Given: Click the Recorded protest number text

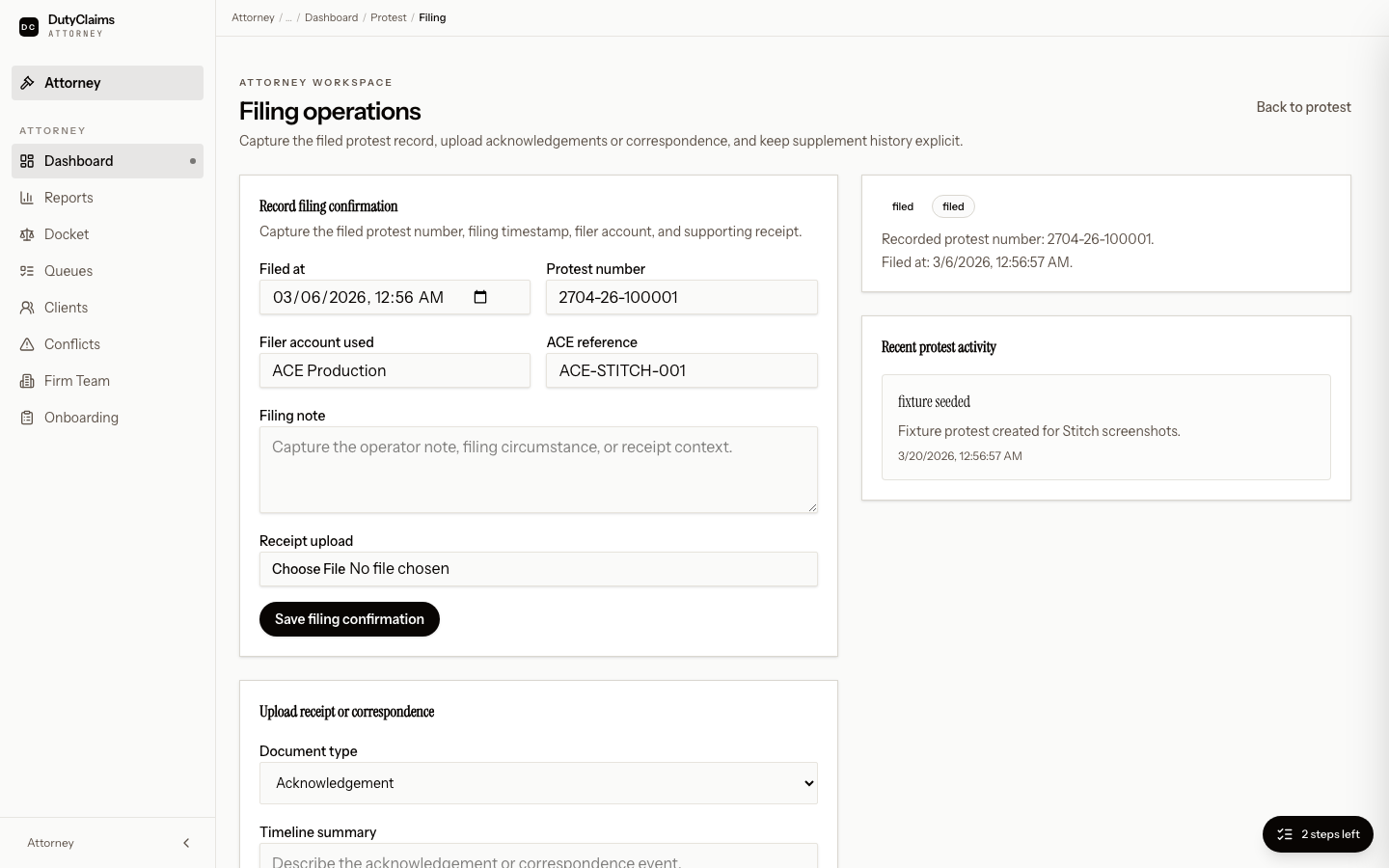Looking at the screenshot, I should tap(1018, 239).
